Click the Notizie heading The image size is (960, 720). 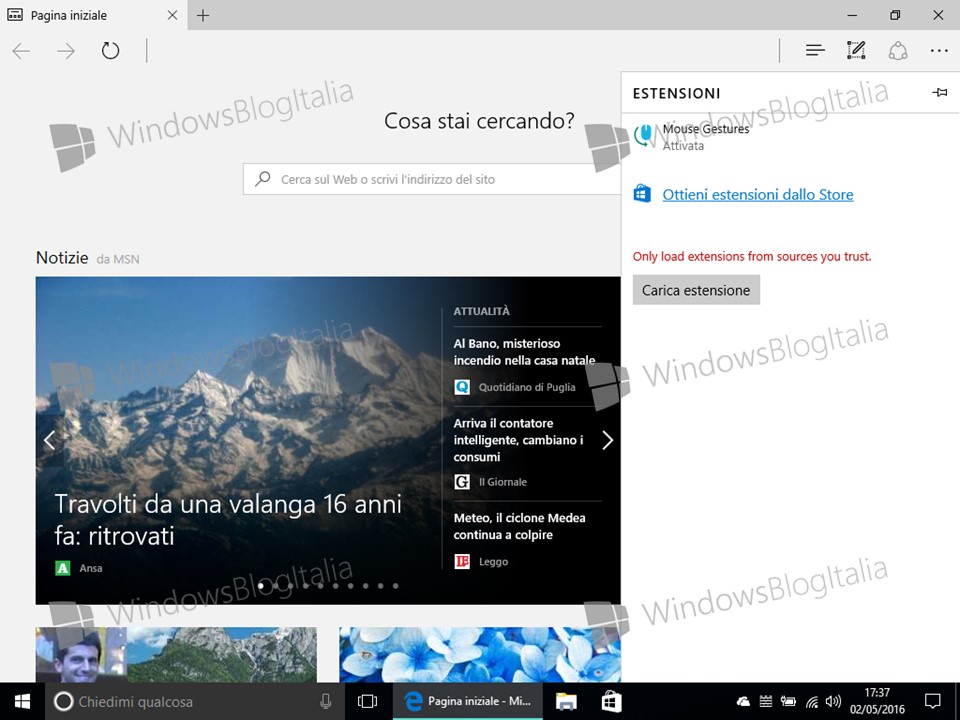tap(62, 258)
